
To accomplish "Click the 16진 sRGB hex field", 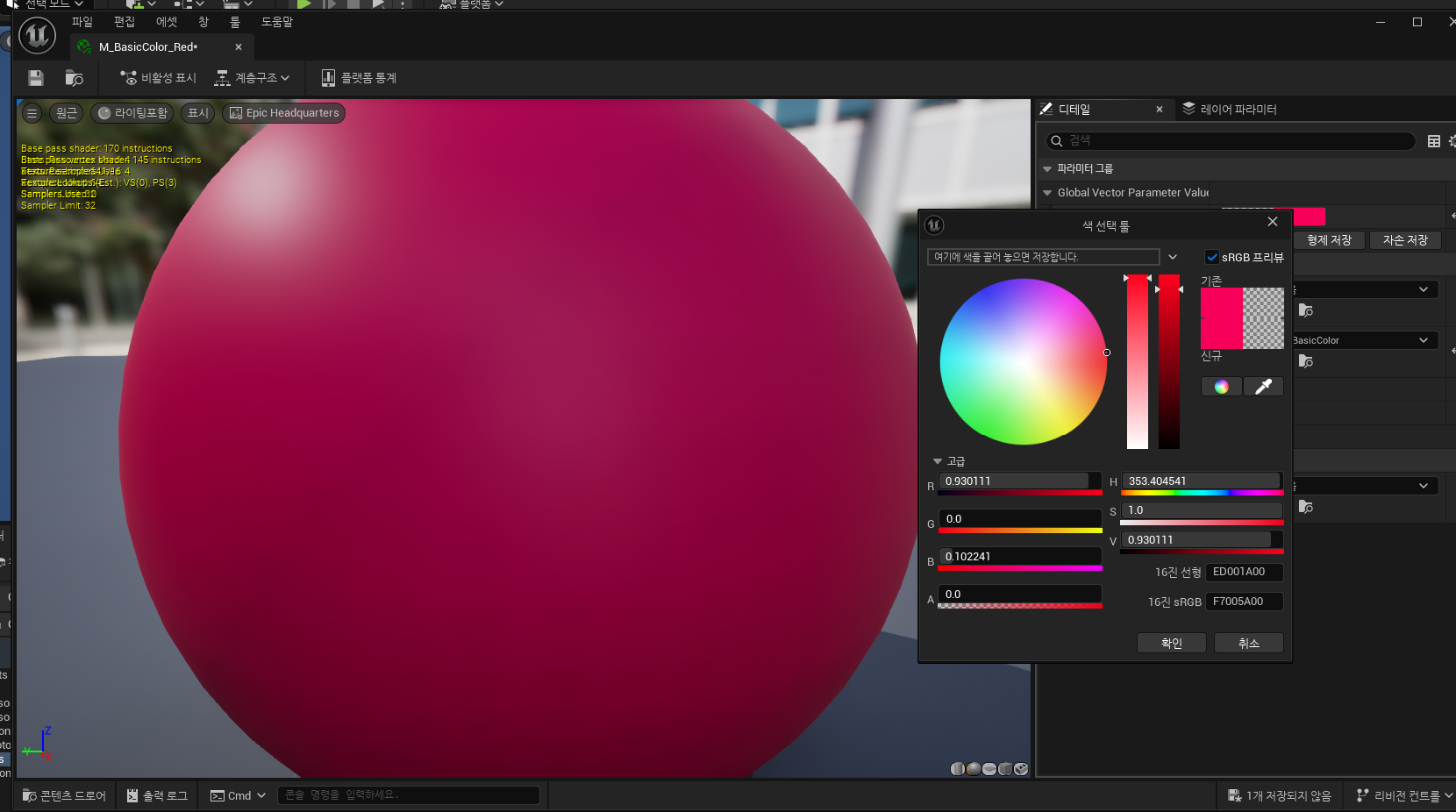I will pyautogui.click(x=1245, y=602).
